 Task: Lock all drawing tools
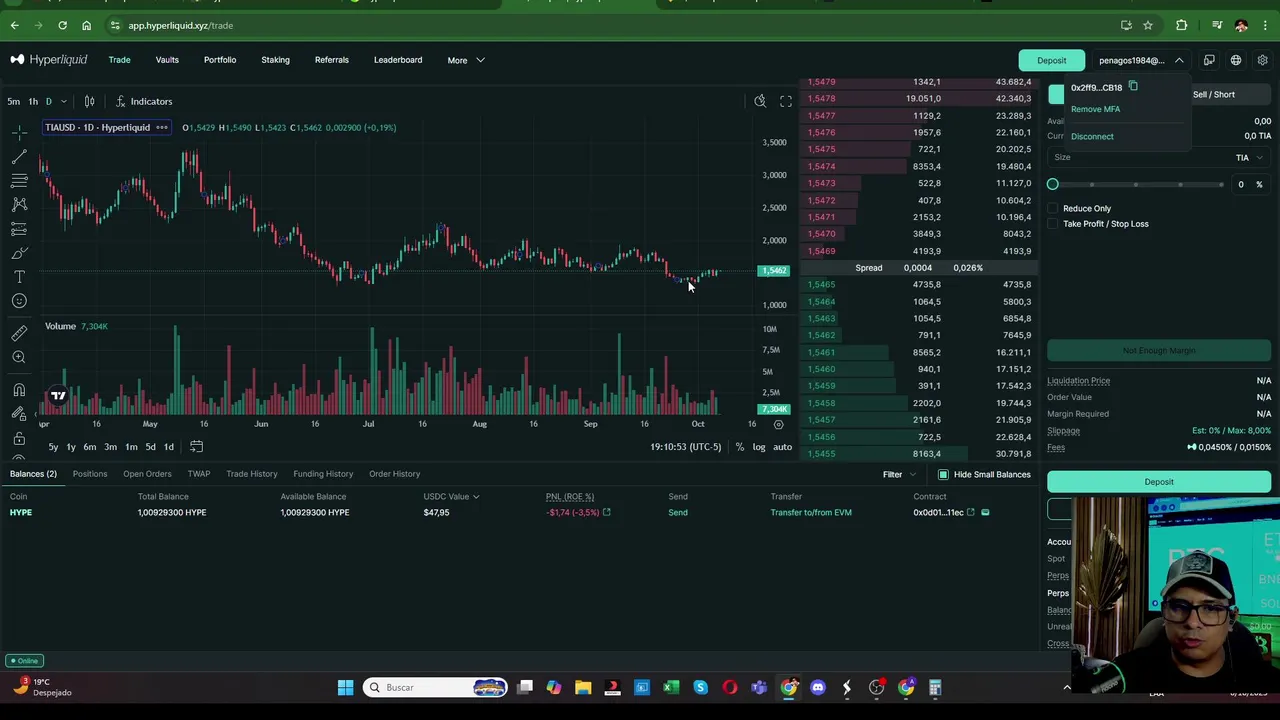tap(19, 438)
